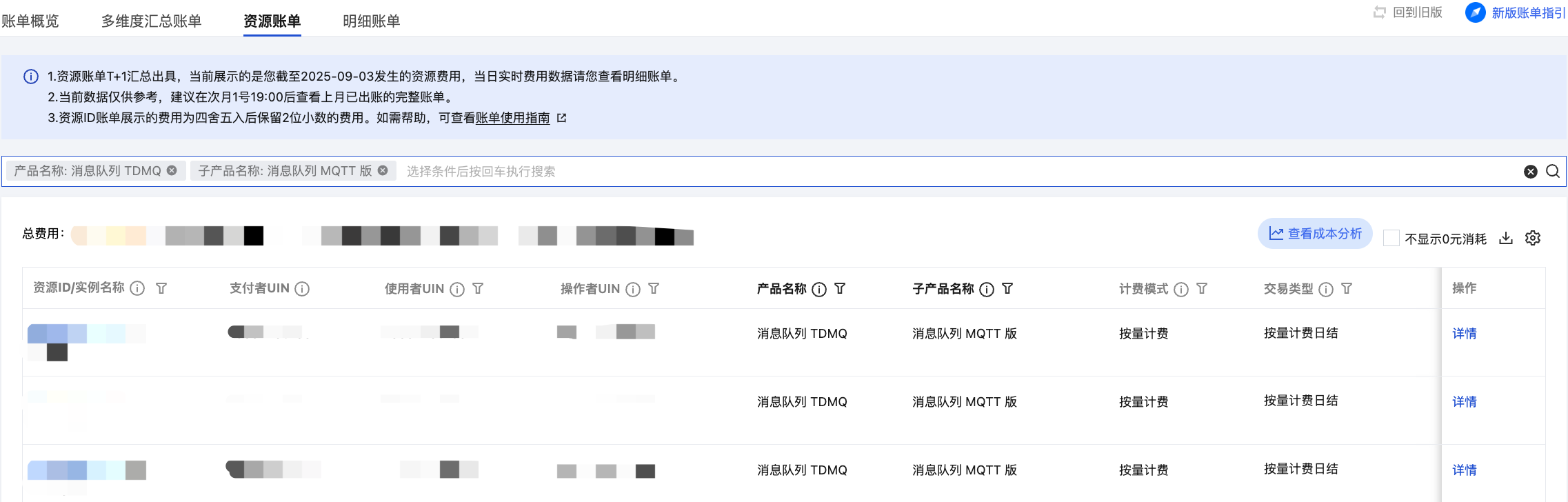
Task: Click the info icon beside 计费模式 column
Action: 1180,290
